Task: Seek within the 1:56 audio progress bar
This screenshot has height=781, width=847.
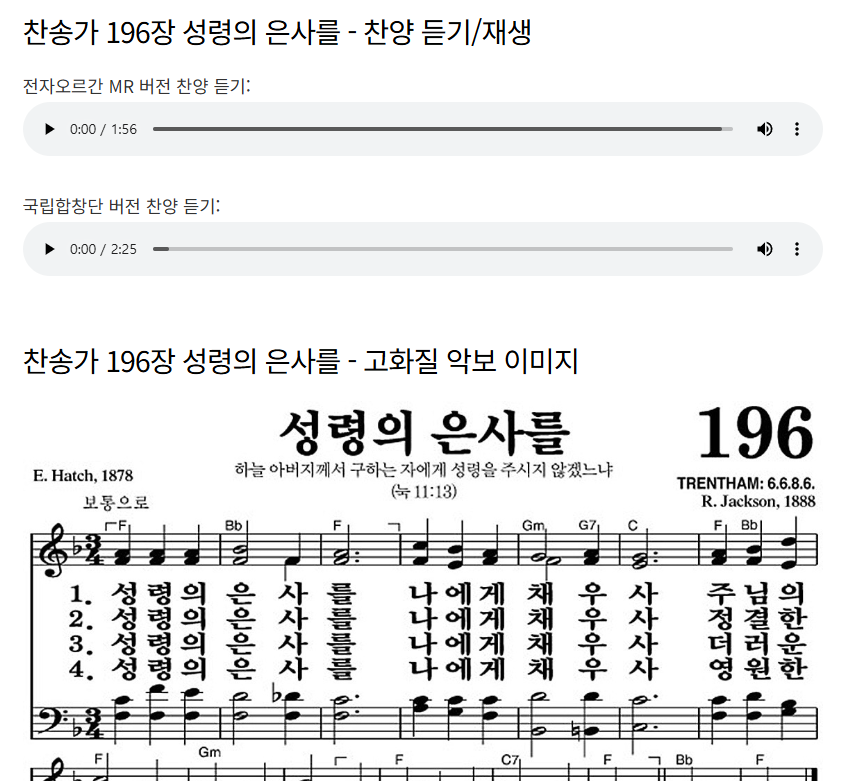Action: coord(442,129)
